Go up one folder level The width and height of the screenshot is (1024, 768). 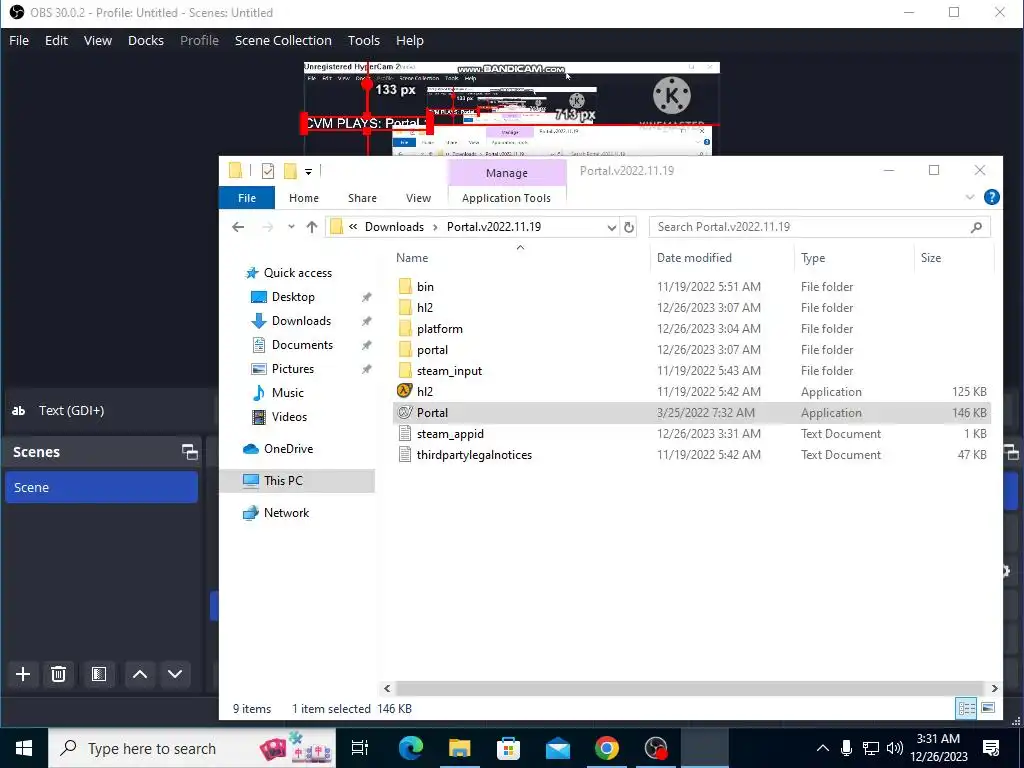tap(312, 227)
